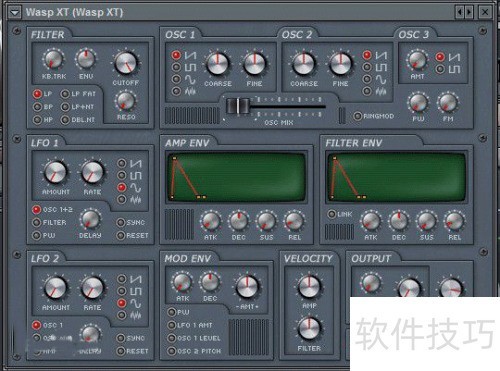This screenshot has width=500, height=371.
Task: Click the OSC 1 FINE knob
Action: 254,64
